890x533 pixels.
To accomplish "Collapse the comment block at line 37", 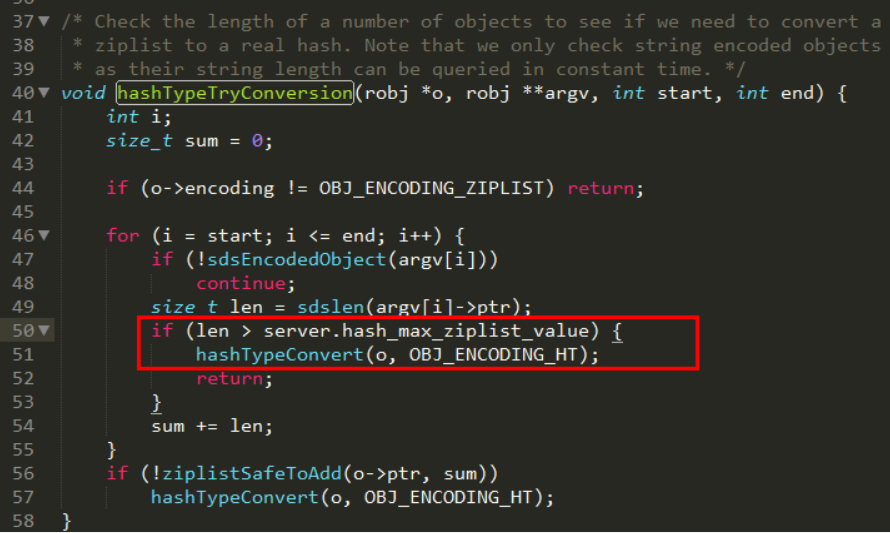I will click(44, 22).
